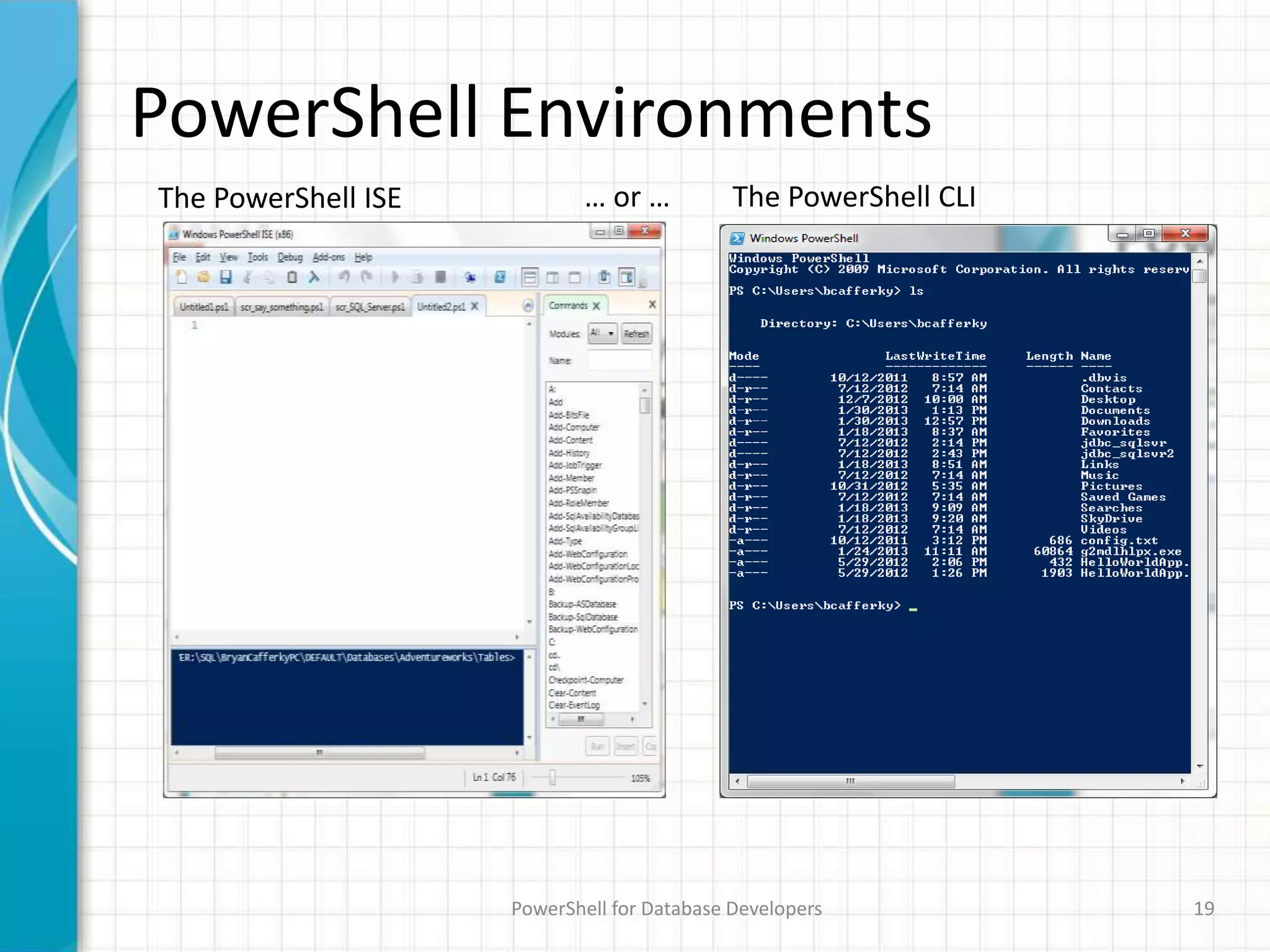Viewport: 1270px width, 952px height.
Task: Open the Add-ons menu
Action: click(328, 257)
